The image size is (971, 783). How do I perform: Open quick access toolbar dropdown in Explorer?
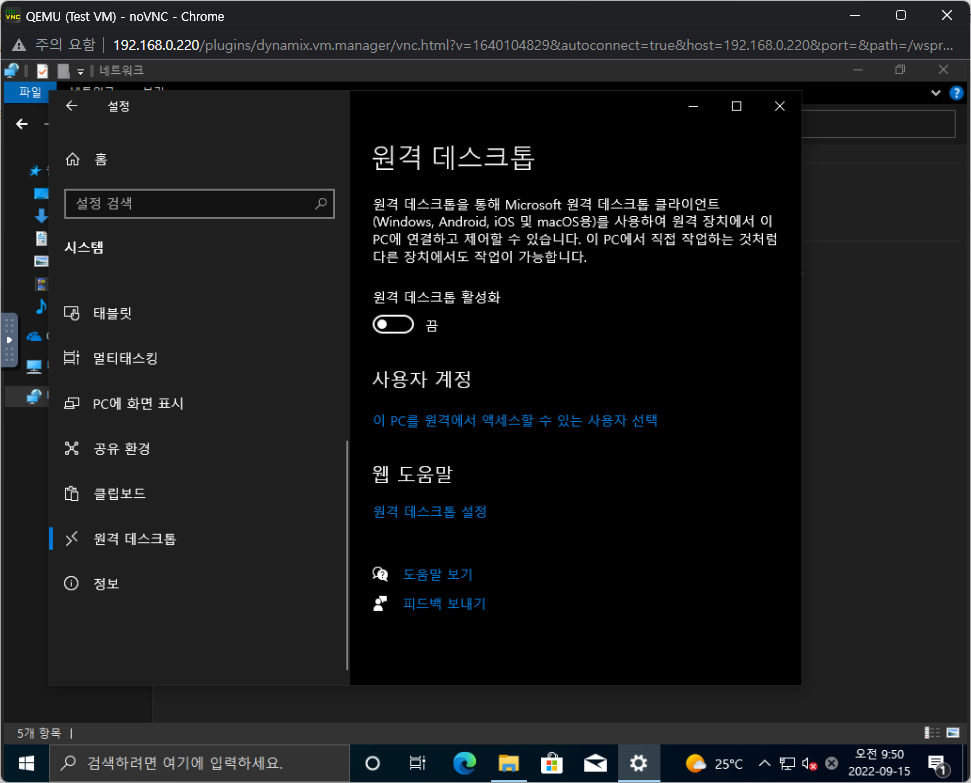coord(81,72)
